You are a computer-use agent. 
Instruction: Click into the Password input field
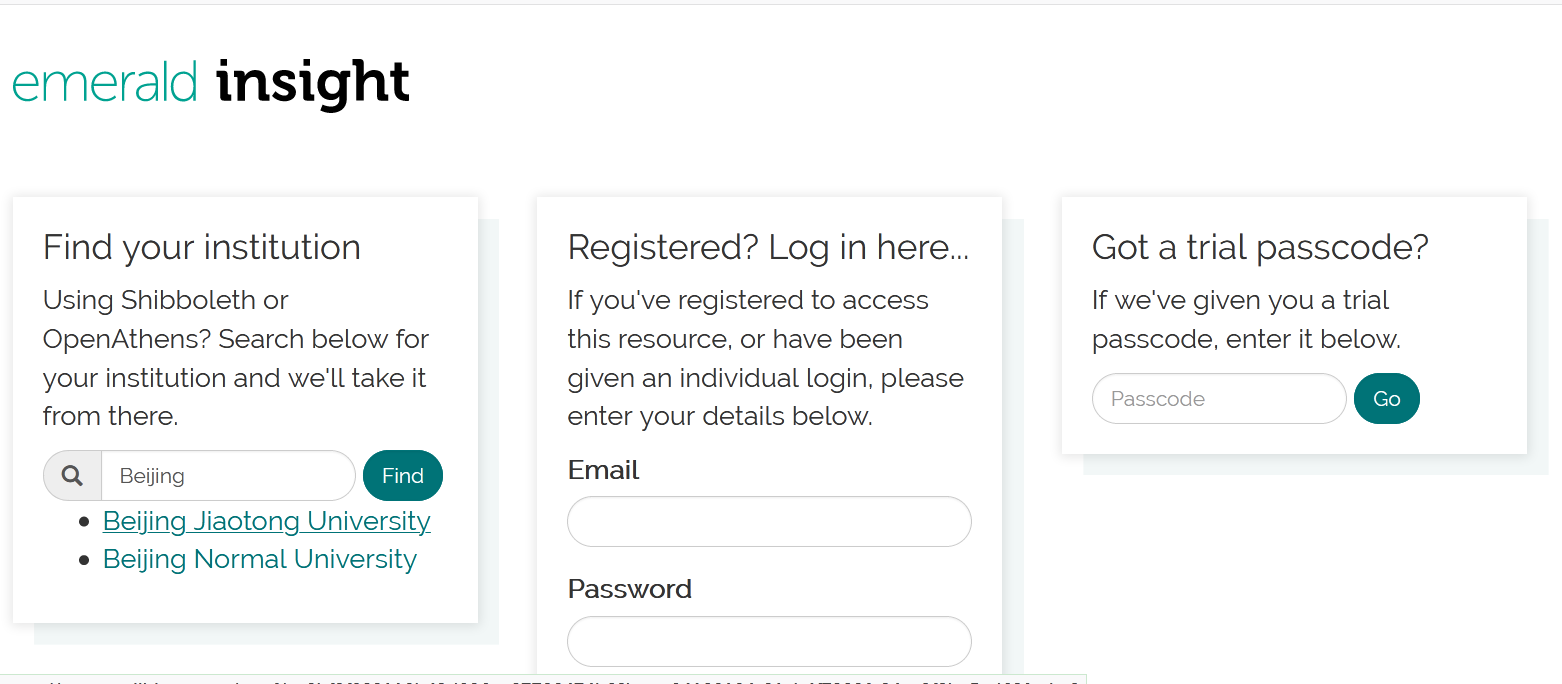[769, 641]
